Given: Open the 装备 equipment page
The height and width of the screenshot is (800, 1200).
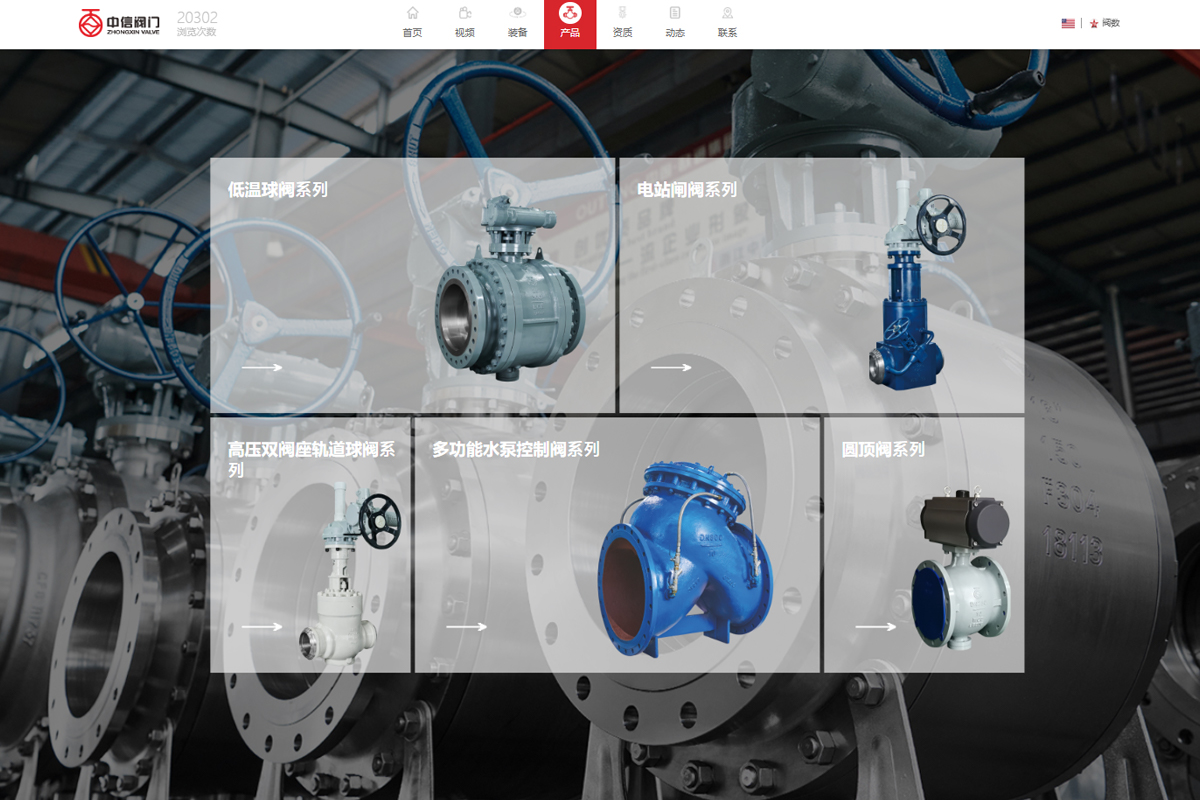Looking at the screenshot, I should coord(517,23).
